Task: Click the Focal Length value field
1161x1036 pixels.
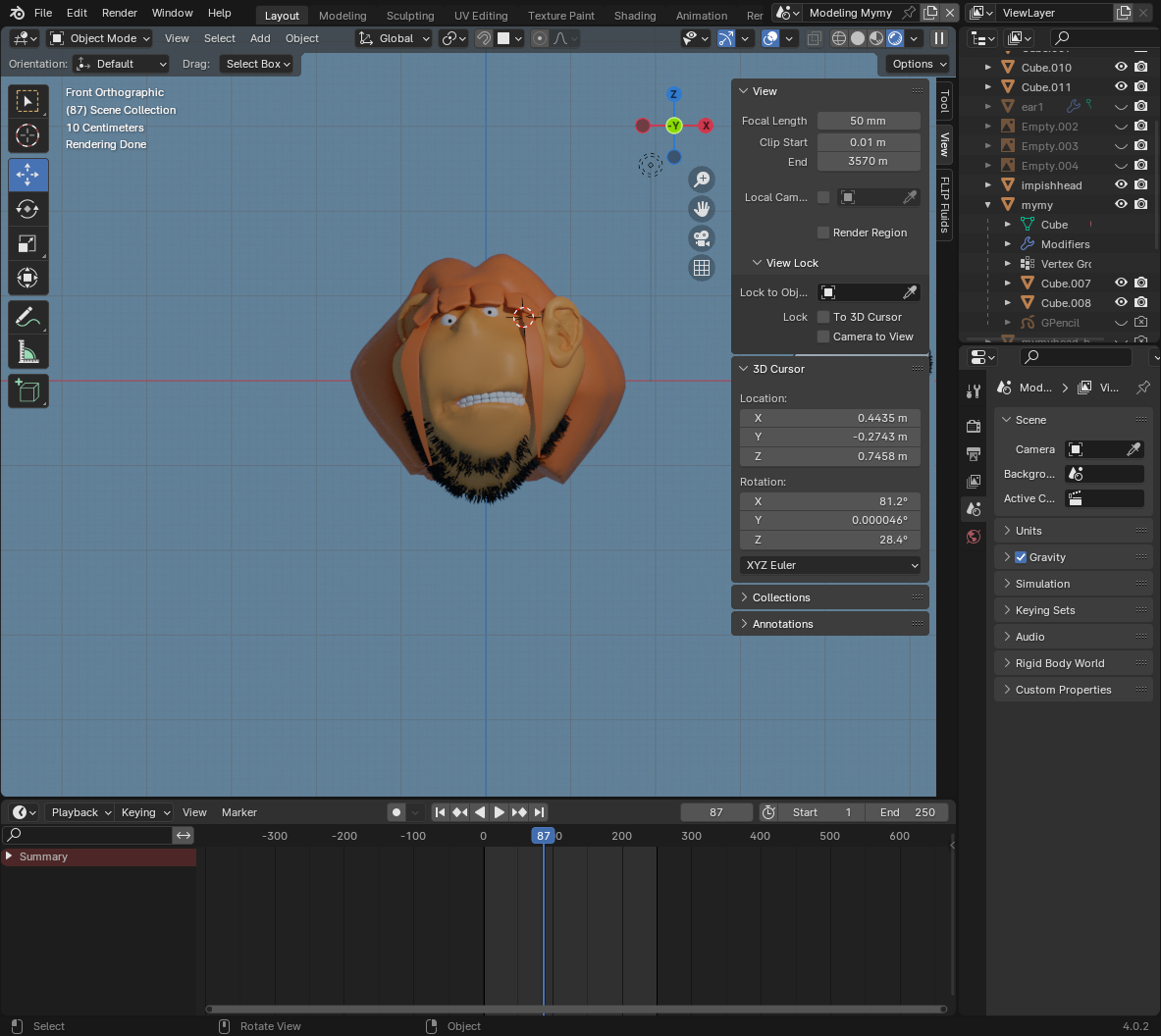Action: click(x=868, y=121)
